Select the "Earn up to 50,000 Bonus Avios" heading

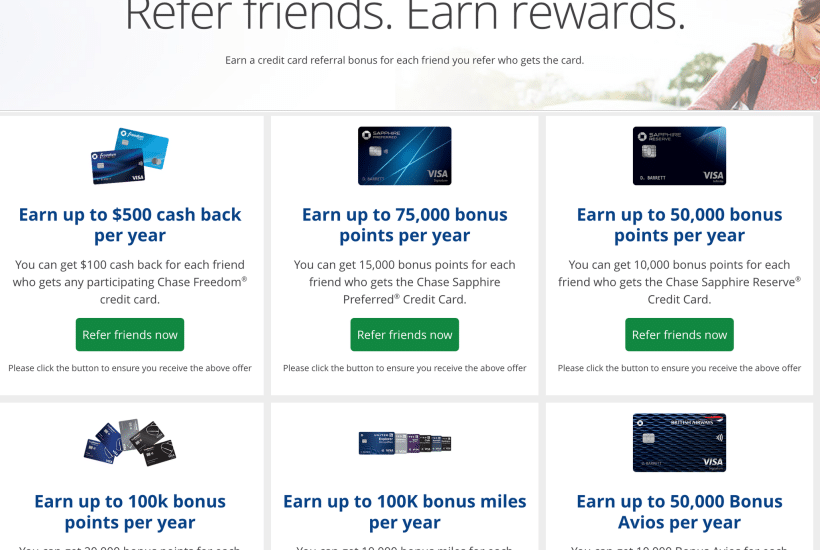pos(679,511)
